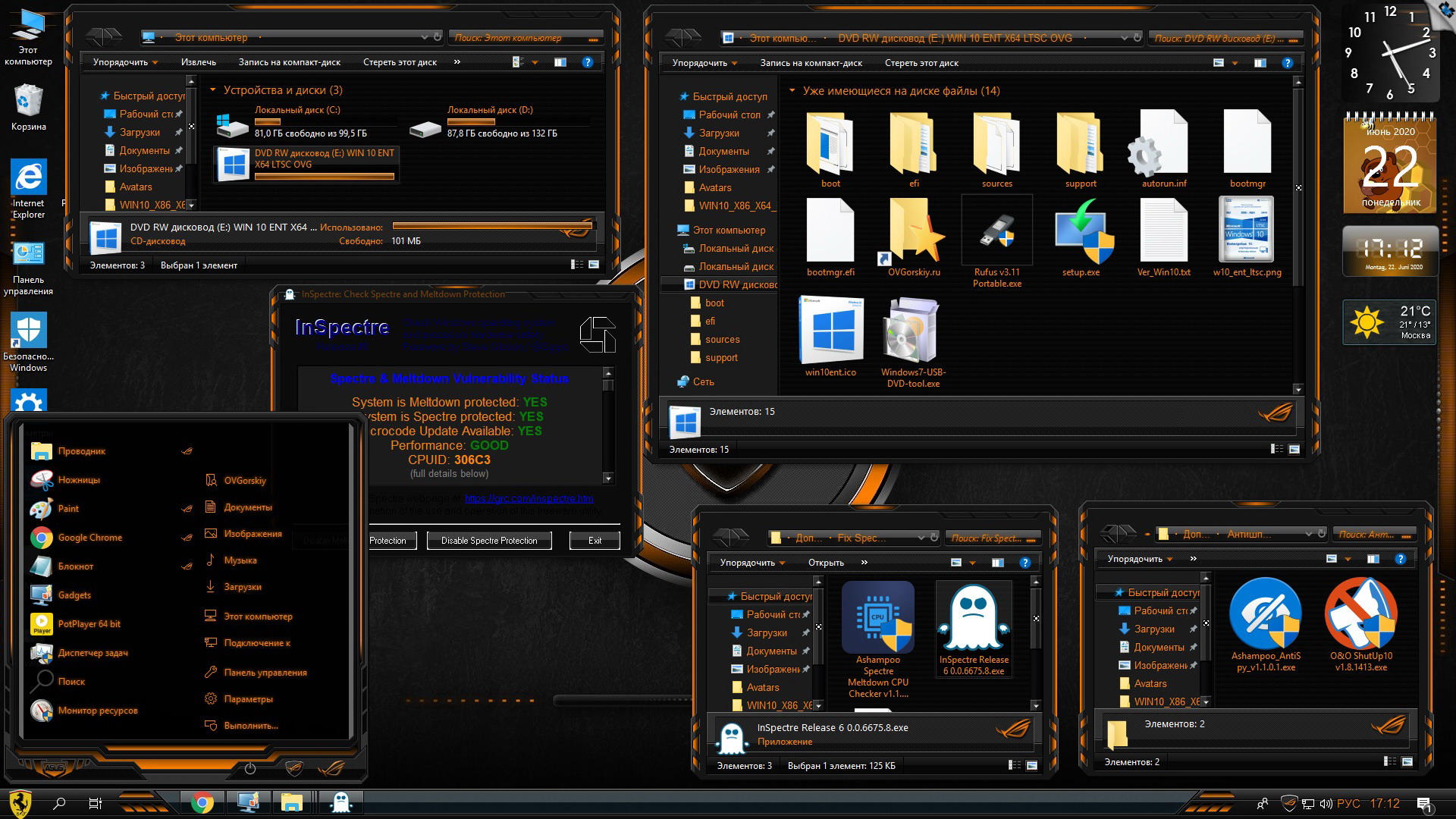Show more toolbar commands in Этот компьютер window
1456x819 pixels.
[457, 62]
